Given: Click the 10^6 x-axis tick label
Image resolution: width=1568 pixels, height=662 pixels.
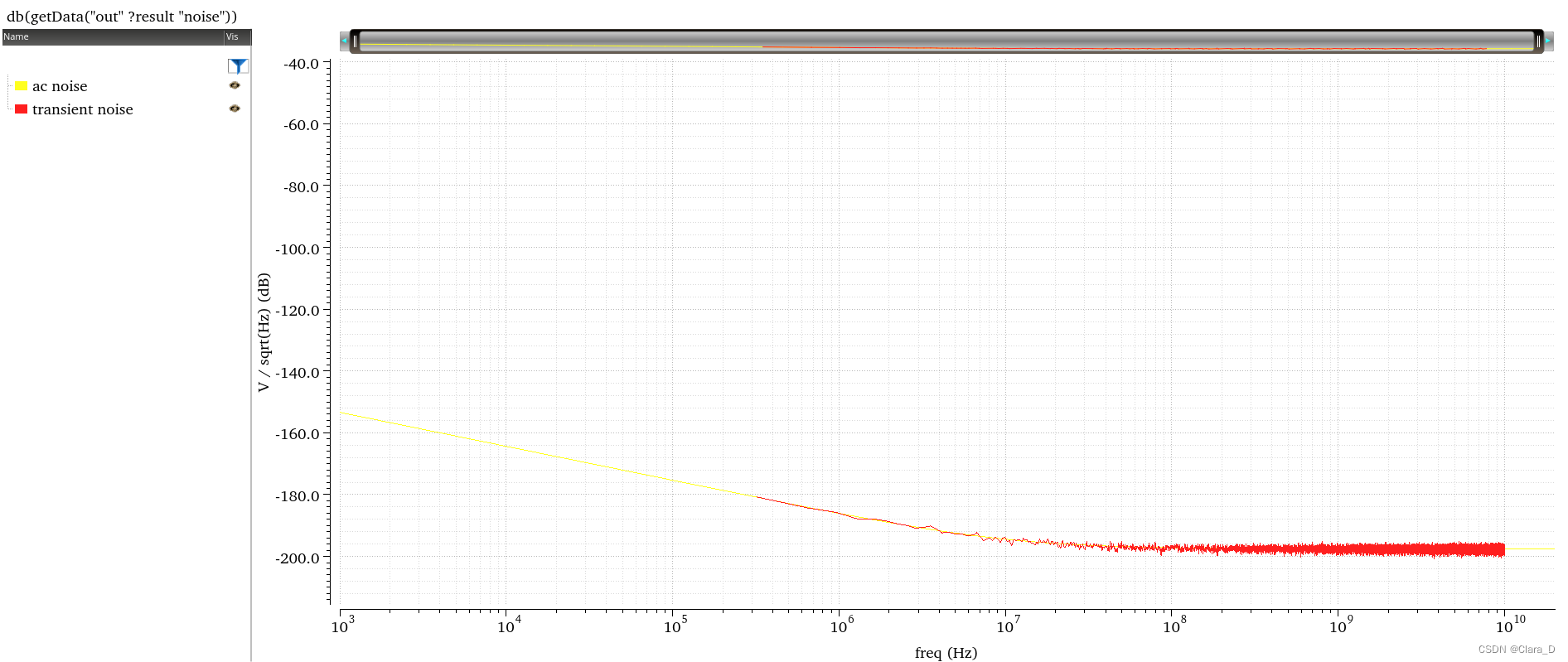Looking at the screenshot, I should (x=842, y=626).
